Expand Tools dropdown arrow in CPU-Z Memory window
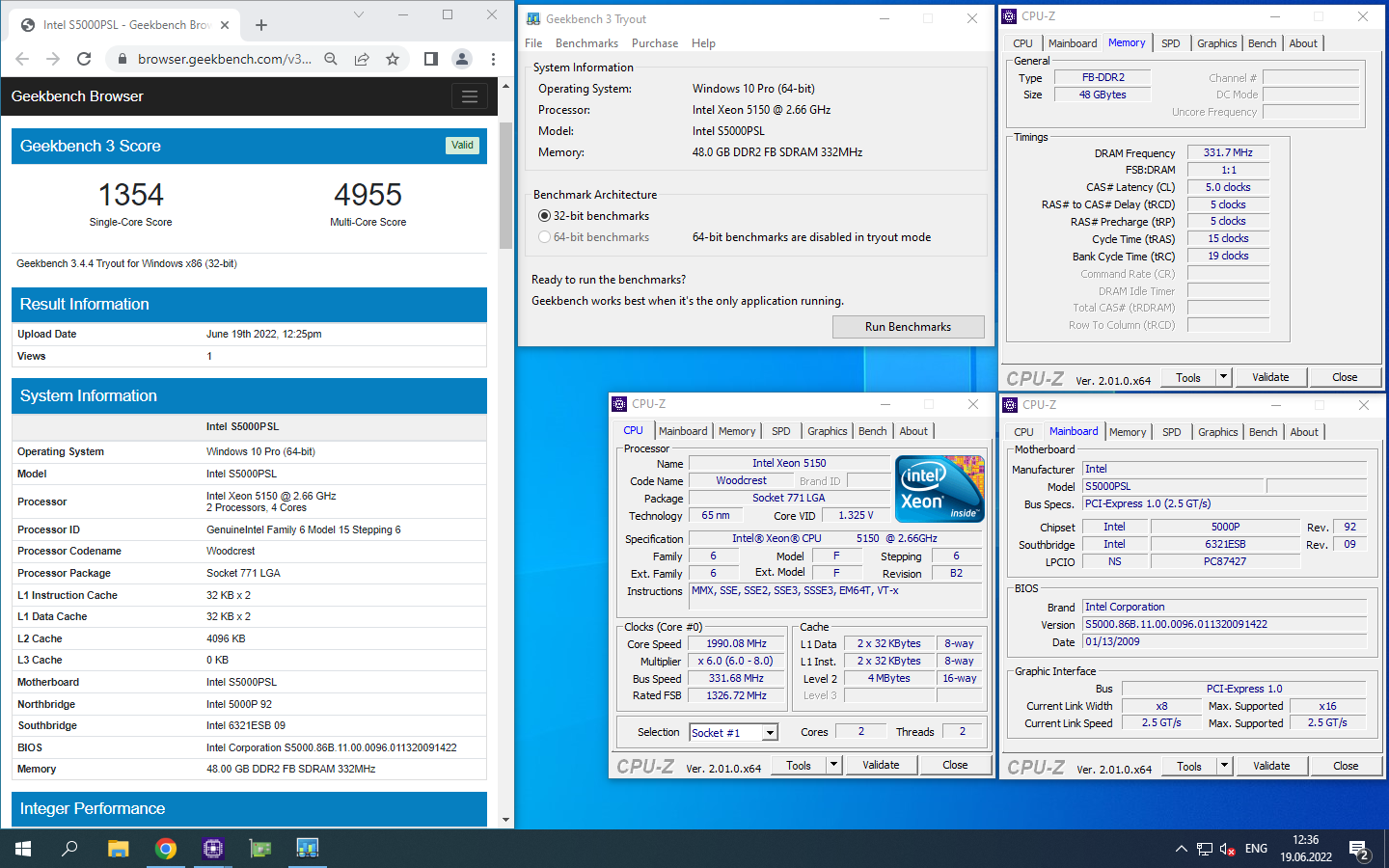 [x=1223, y=377]
